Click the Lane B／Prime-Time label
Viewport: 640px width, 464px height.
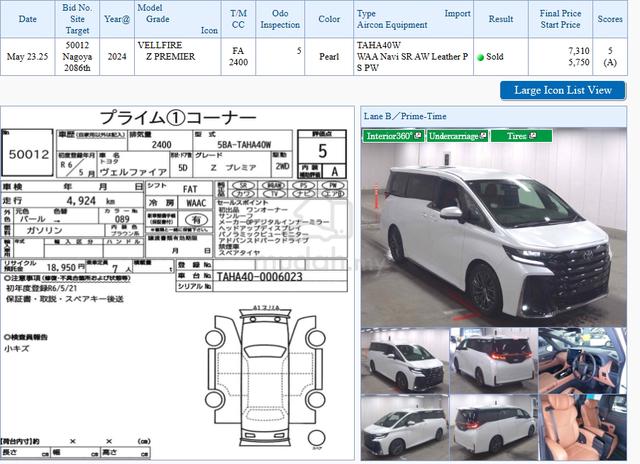405,116
